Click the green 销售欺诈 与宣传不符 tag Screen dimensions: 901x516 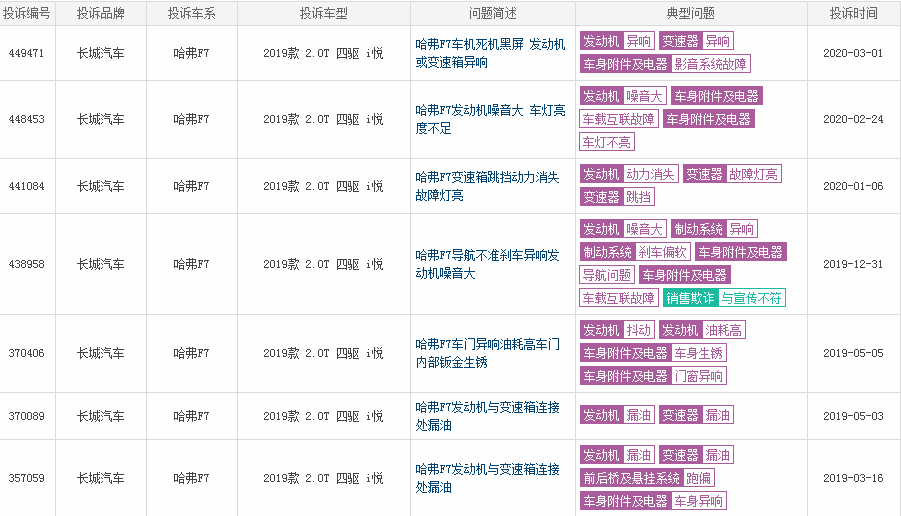tap(725, 298)
